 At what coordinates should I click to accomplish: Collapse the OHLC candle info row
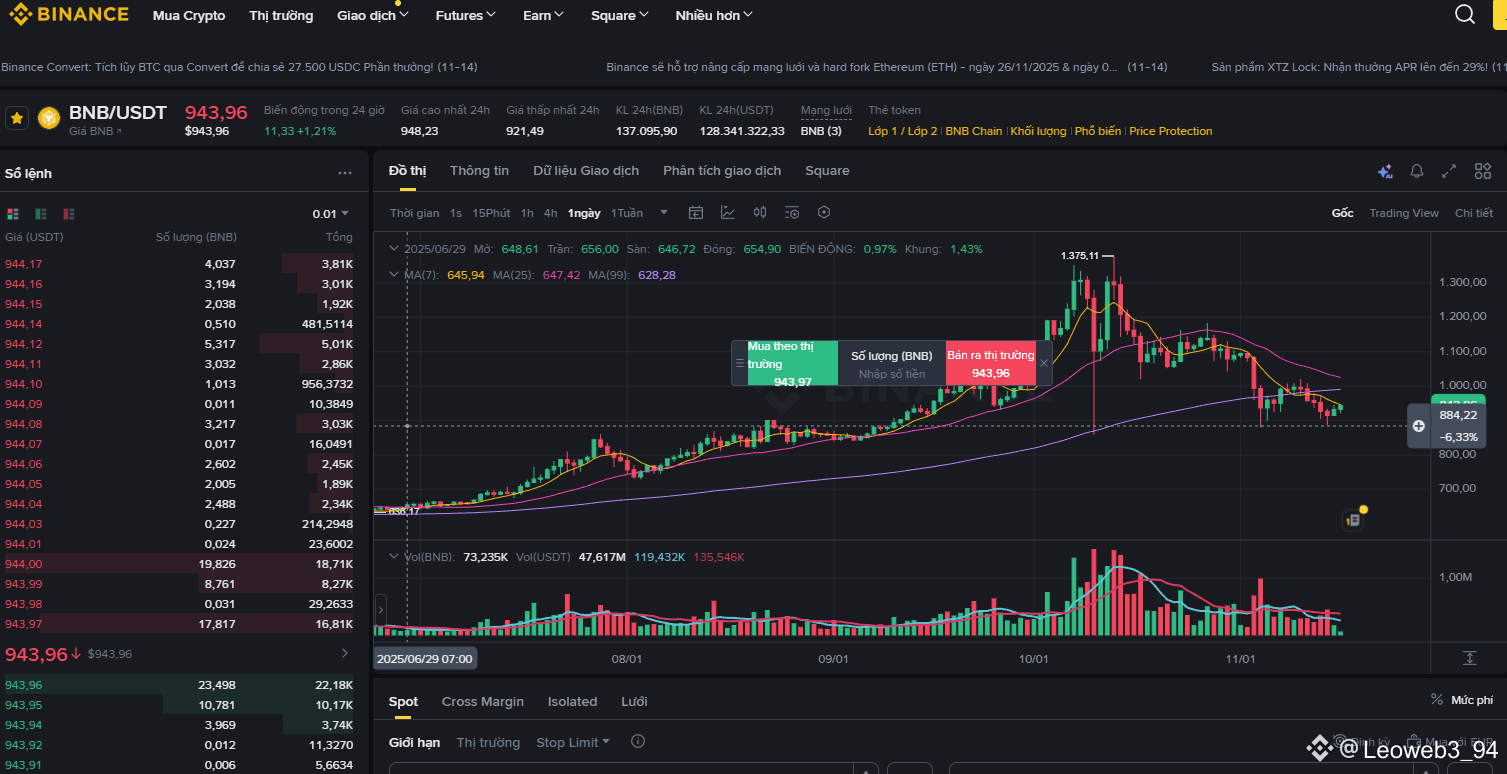click(394, 249)
